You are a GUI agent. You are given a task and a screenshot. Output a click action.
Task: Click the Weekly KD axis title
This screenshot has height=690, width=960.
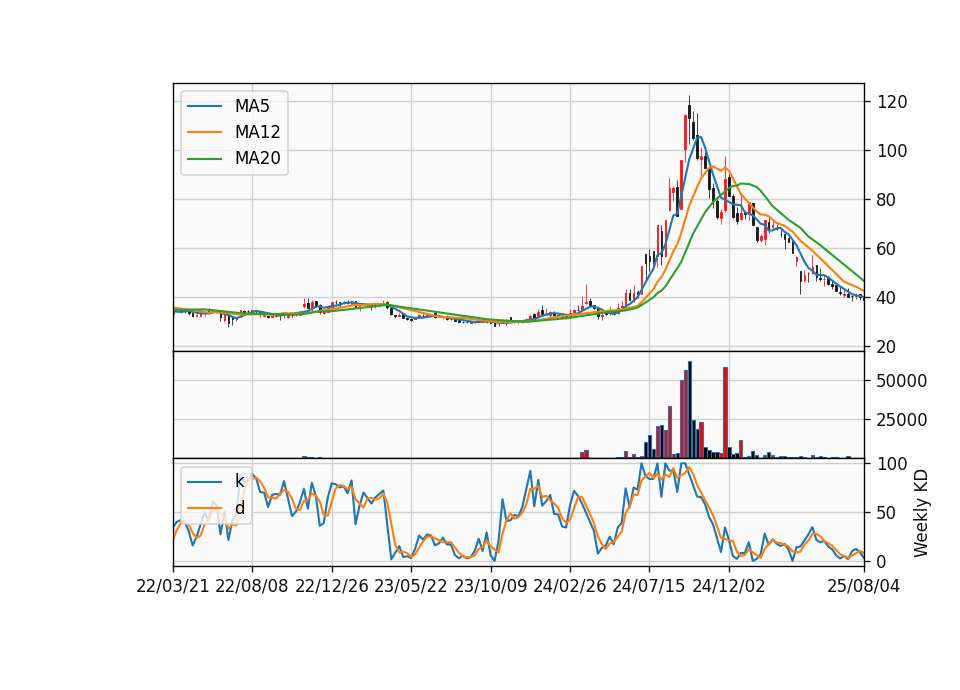pyautogui.click(x=921, y=514)
